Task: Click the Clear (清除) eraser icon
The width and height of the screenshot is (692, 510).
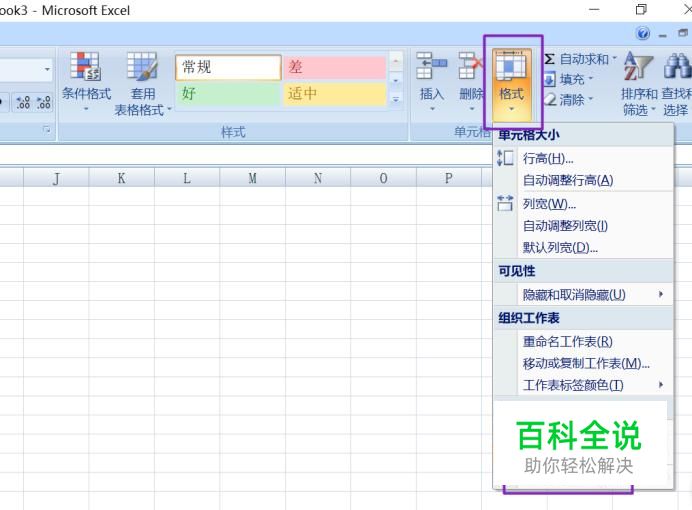Action: pos(550,100)
